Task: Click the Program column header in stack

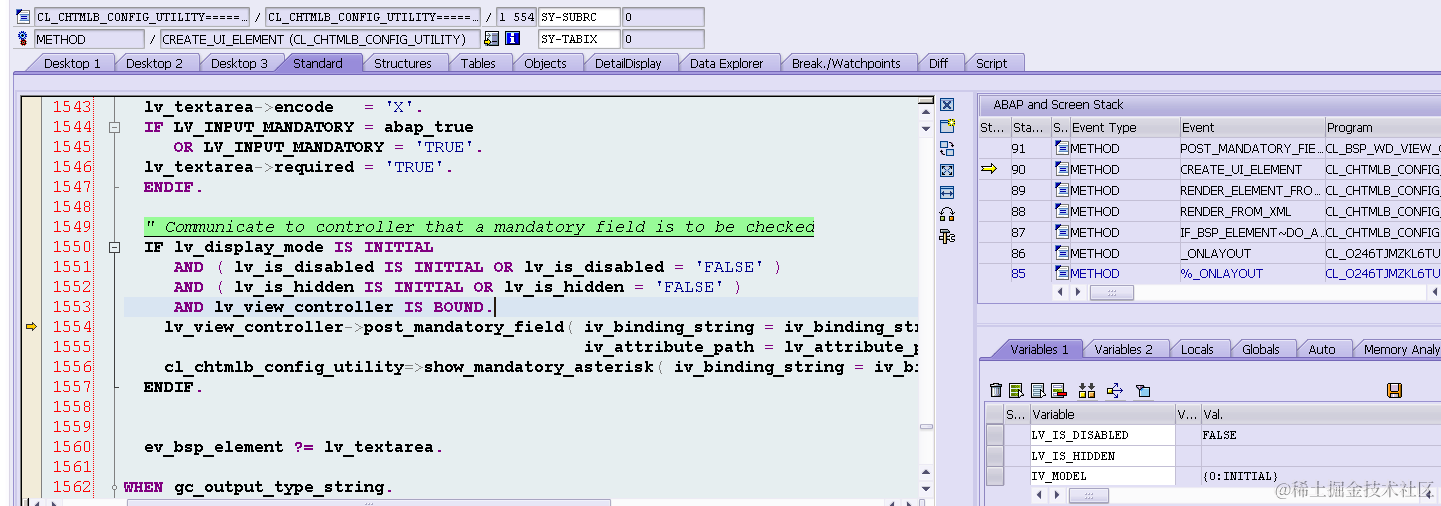Action: click(1382, 127)
